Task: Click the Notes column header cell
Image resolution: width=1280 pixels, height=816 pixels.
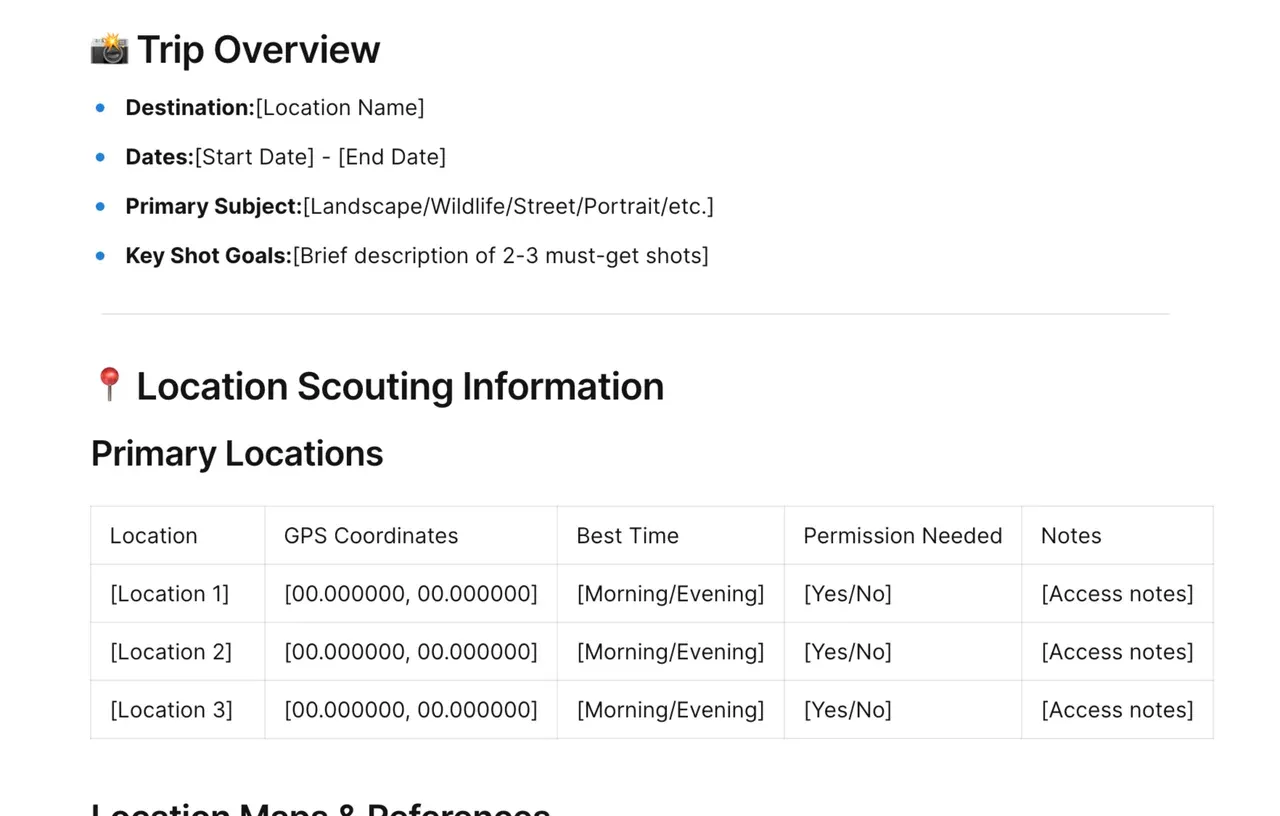Action: [x=1117, y=536]
